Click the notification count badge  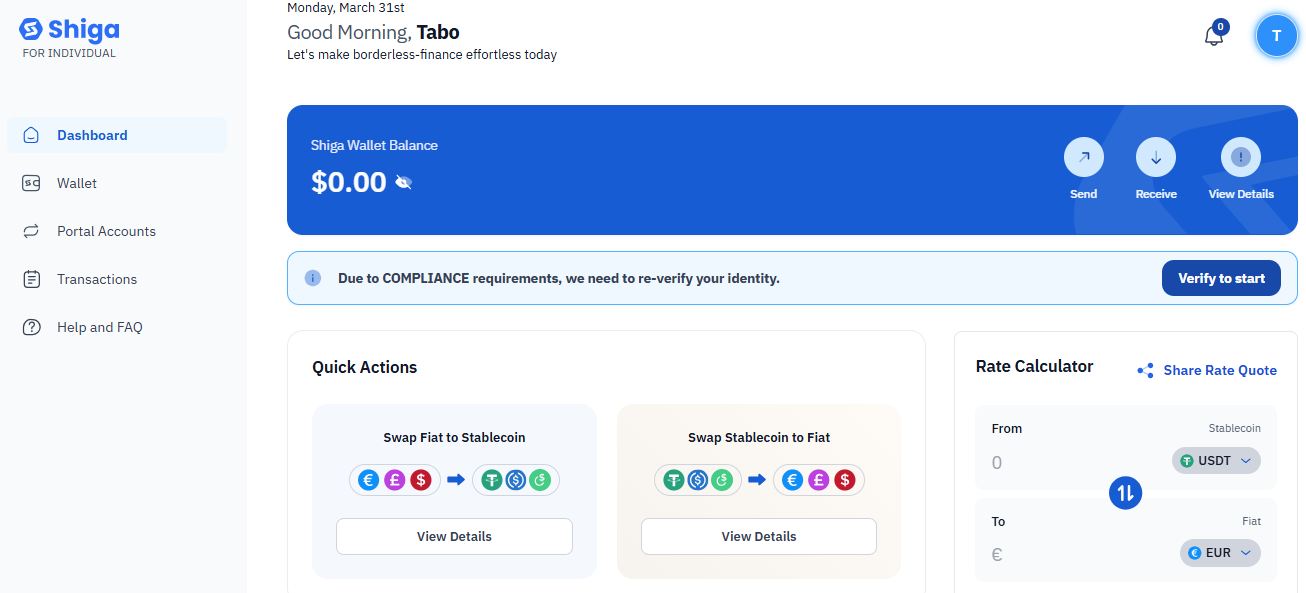point(1220,27)
